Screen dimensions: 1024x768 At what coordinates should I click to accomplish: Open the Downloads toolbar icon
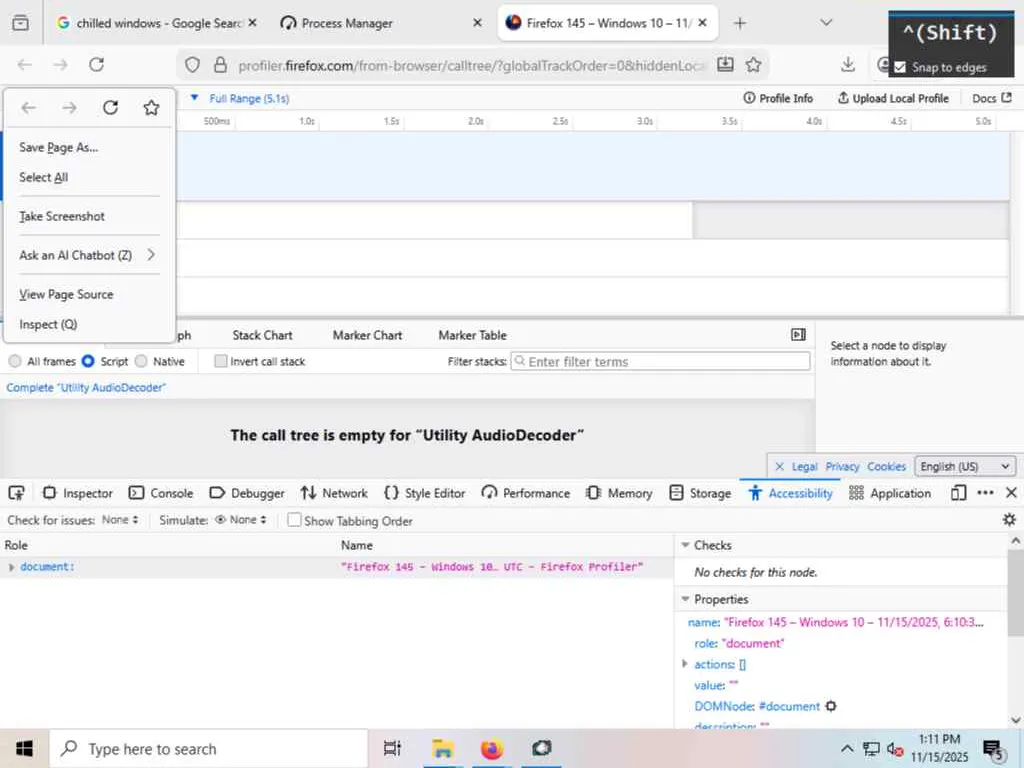coord(848,65)
